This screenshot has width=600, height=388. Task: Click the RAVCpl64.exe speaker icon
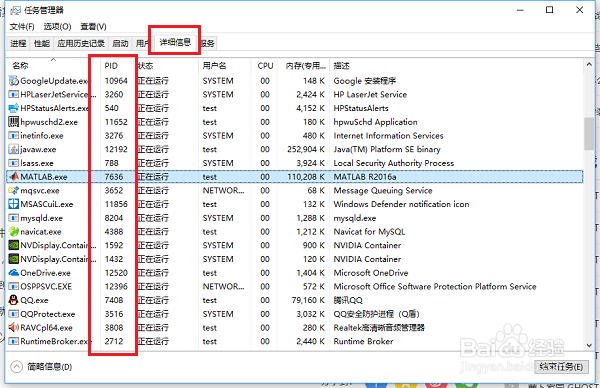13,328
